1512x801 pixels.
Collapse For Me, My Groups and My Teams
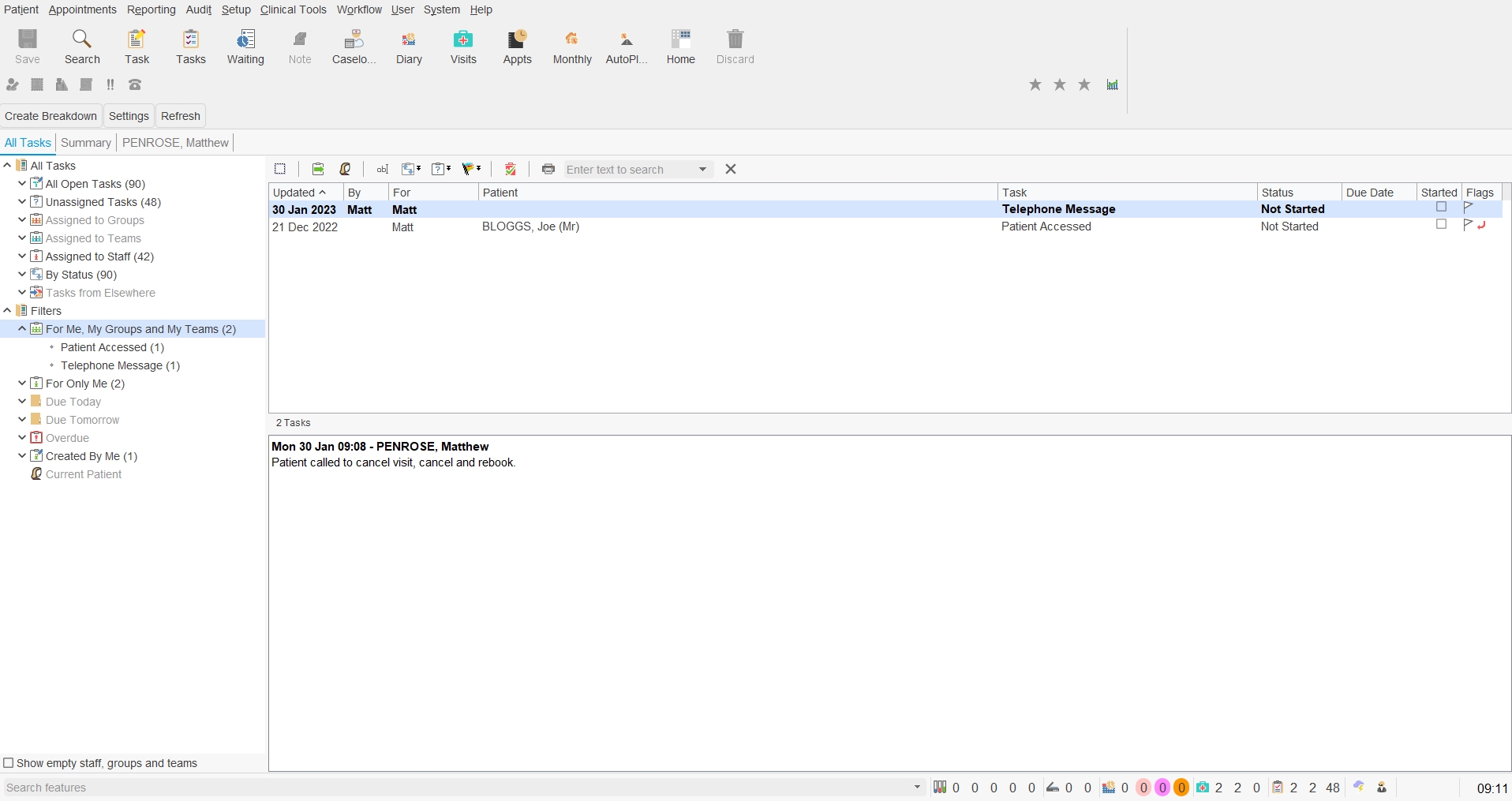(x=22, y=328)
